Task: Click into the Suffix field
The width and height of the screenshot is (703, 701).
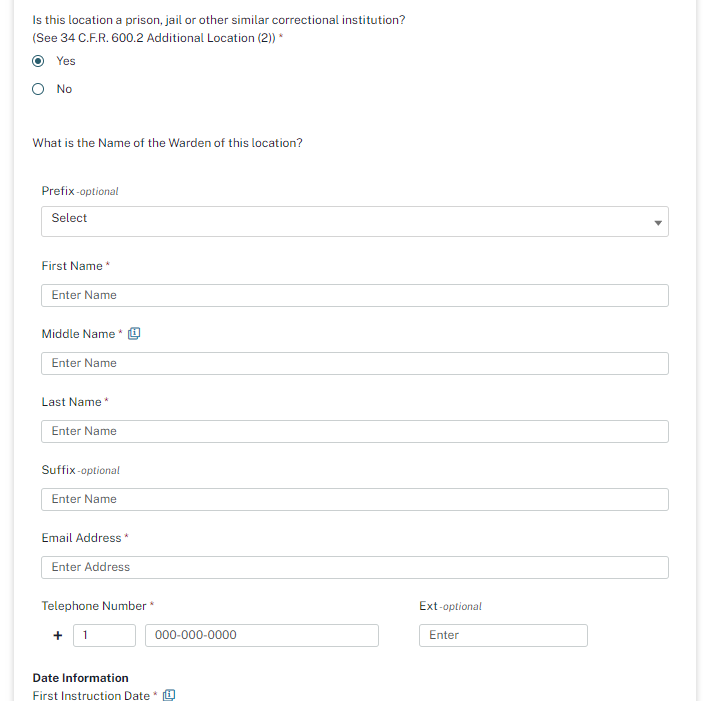Action: tap(354, 499)
